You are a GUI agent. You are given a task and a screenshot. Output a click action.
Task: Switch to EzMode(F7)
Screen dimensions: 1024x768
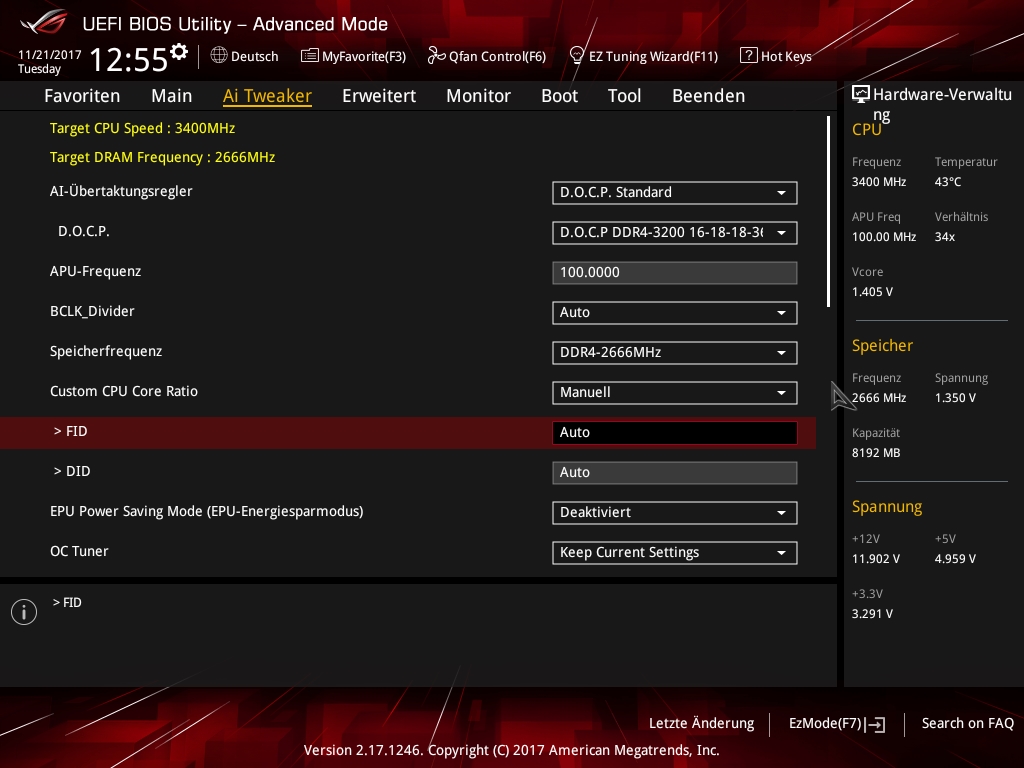click(836, 724)
